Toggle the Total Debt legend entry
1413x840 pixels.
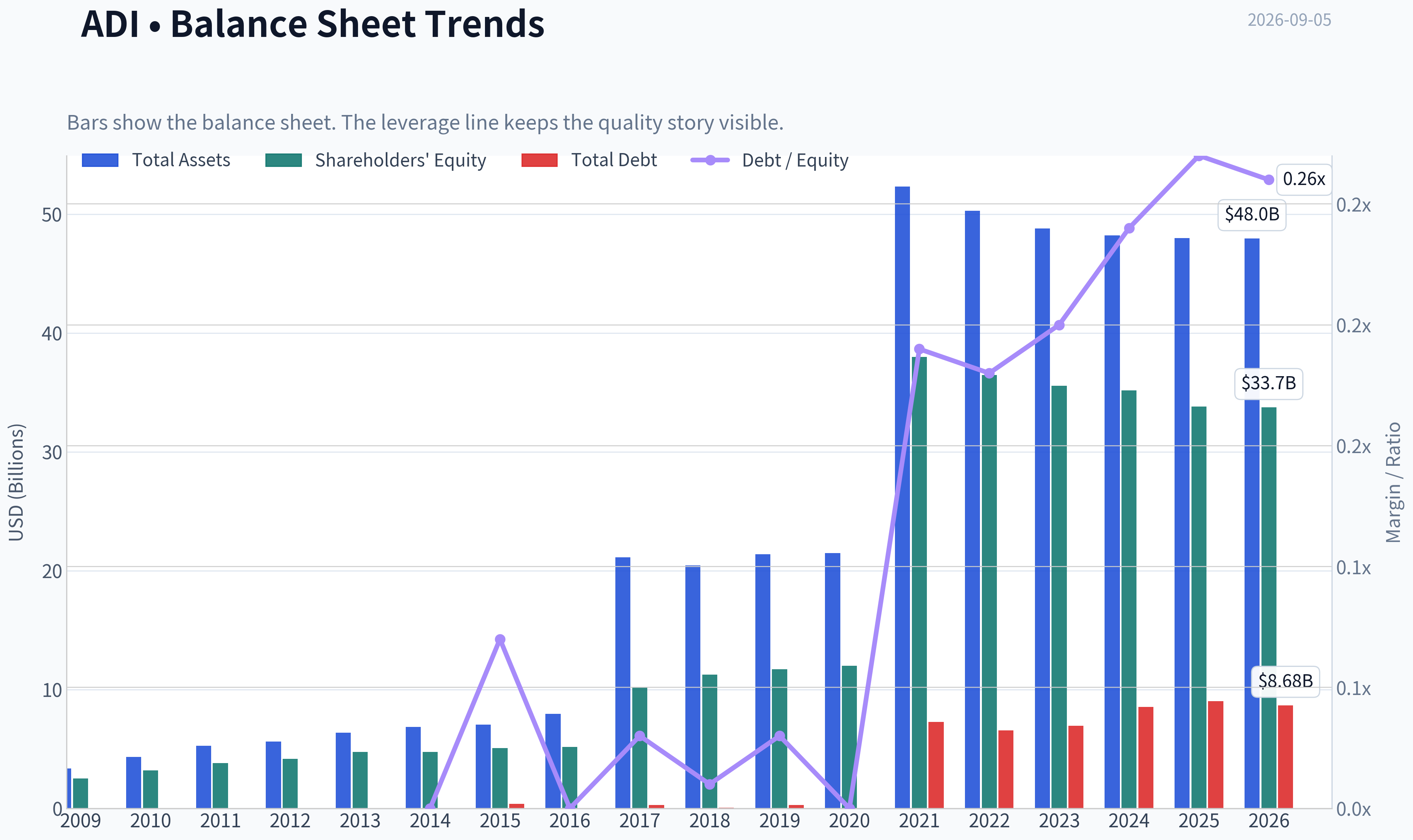tap(589, 160)
